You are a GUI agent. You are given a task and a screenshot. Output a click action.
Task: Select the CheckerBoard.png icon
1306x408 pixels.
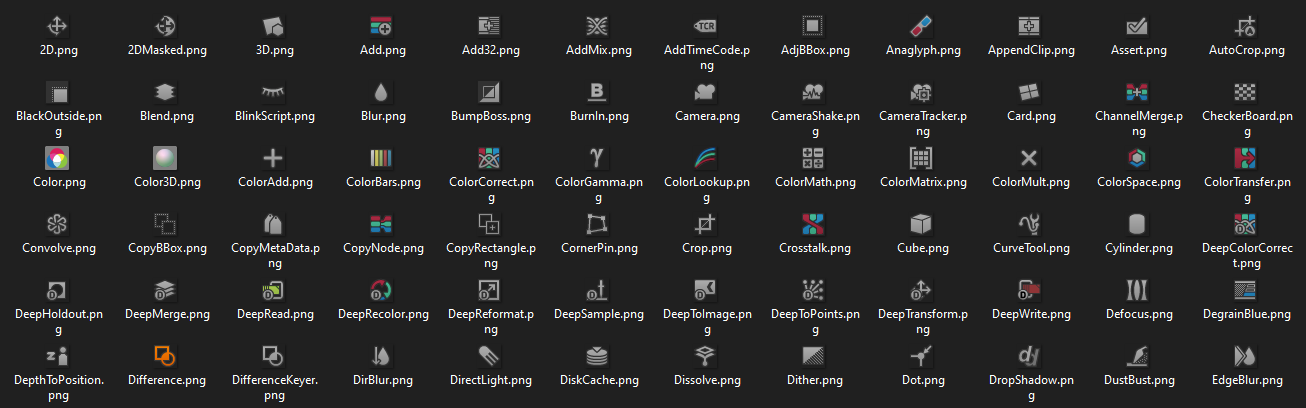click(x=1245, y=92)
